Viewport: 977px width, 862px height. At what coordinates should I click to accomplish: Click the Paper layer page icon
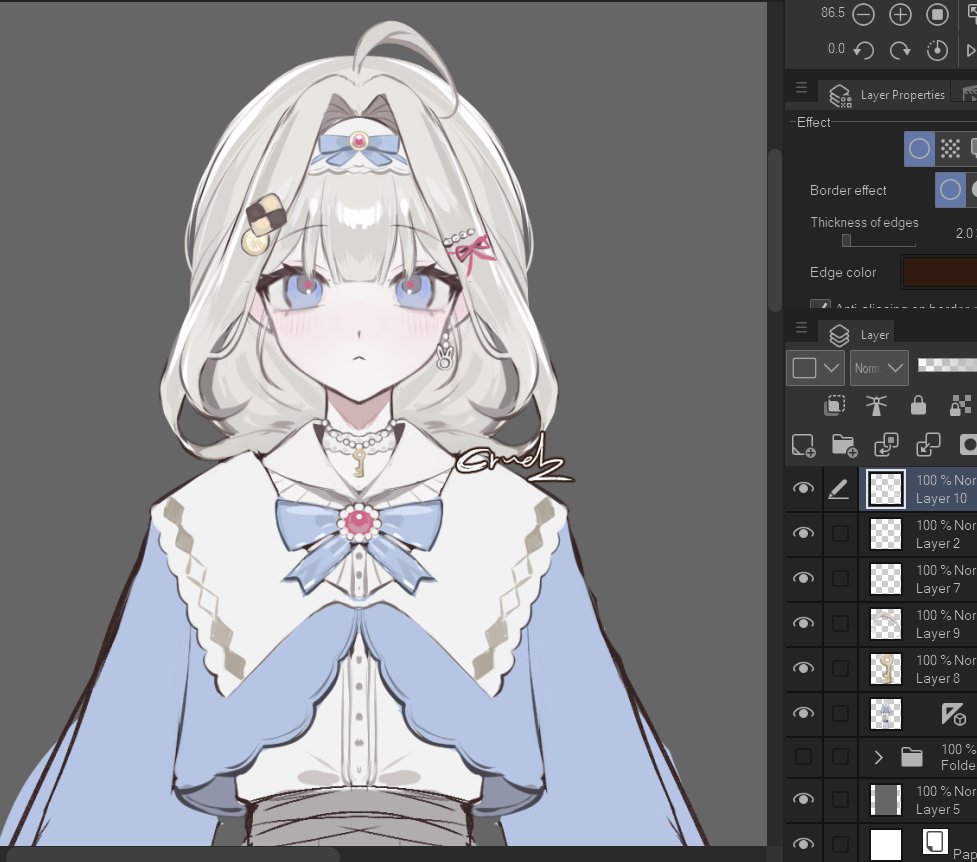pos(935,842)
